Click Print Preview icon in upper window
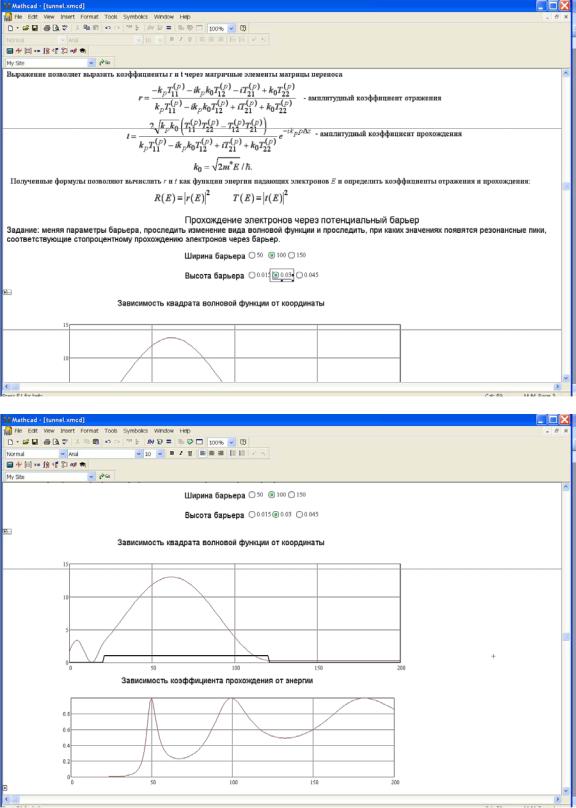This screenshot has width=576, height=808. (56, 28)
